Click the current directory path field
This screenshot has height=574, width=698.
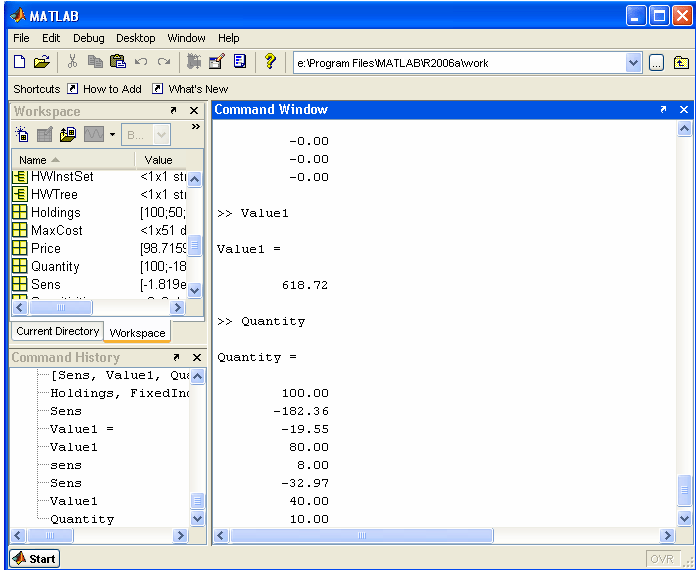pos(459,63)
